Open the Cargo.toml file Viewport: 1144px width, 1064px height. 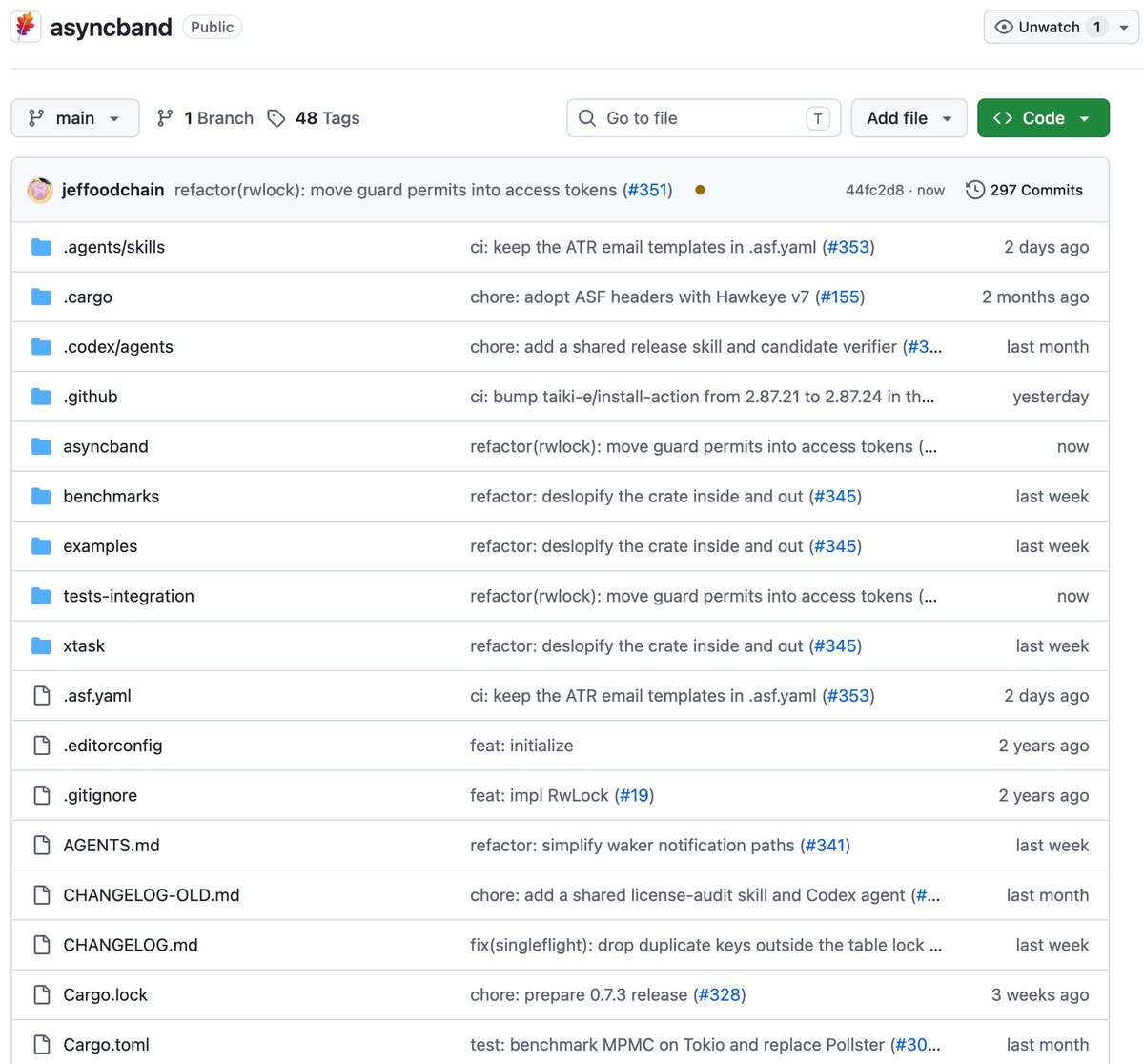click(107, 1045)
